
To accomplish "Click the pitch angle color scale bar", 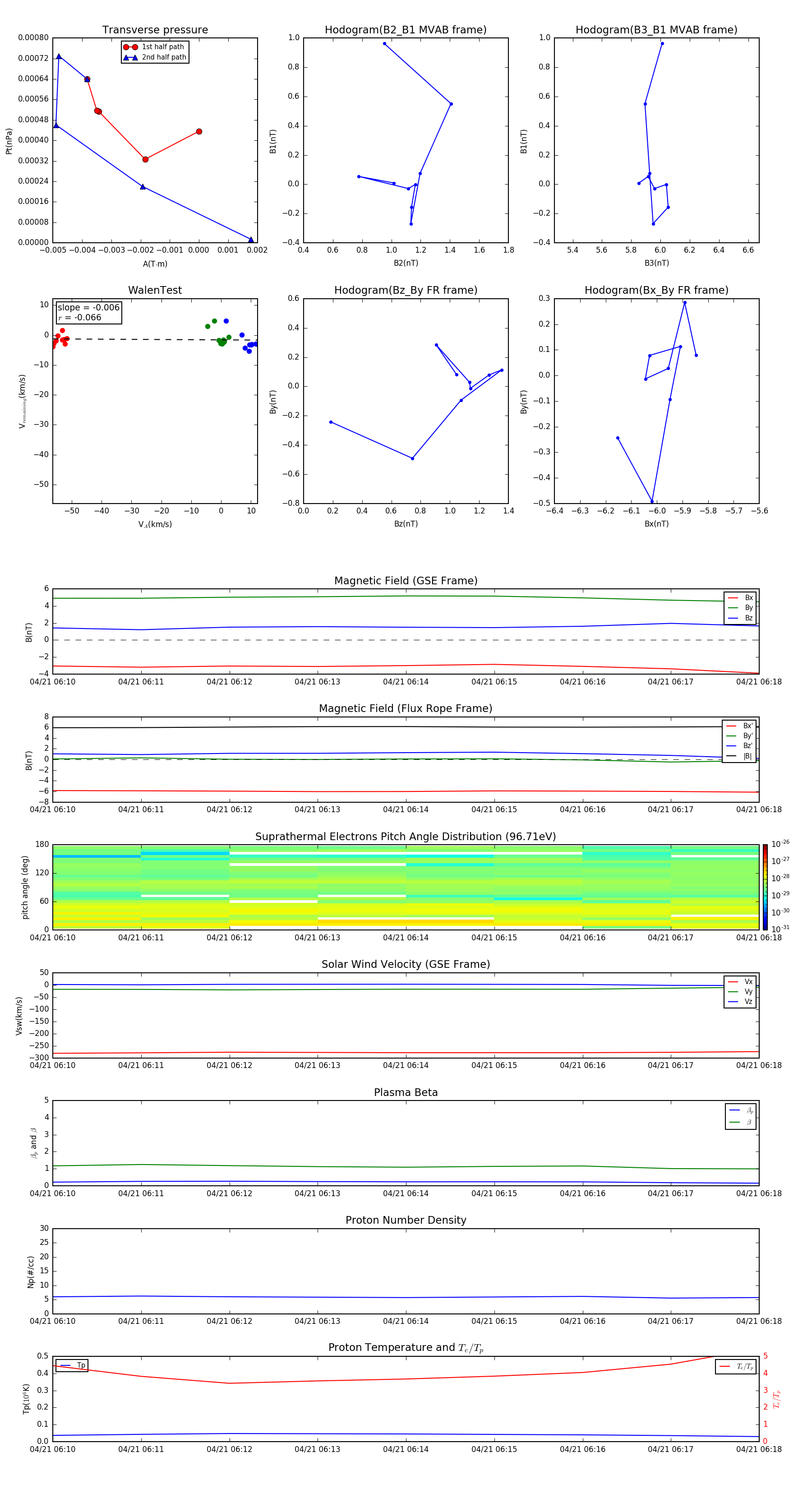I will [x=765, y=887].
